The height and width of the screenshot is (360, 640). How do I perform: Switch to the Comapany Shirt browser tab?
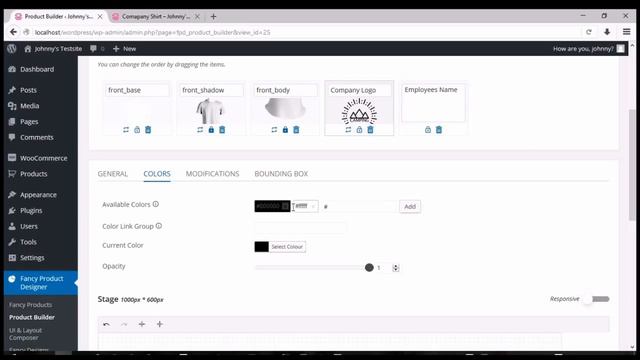155,16
